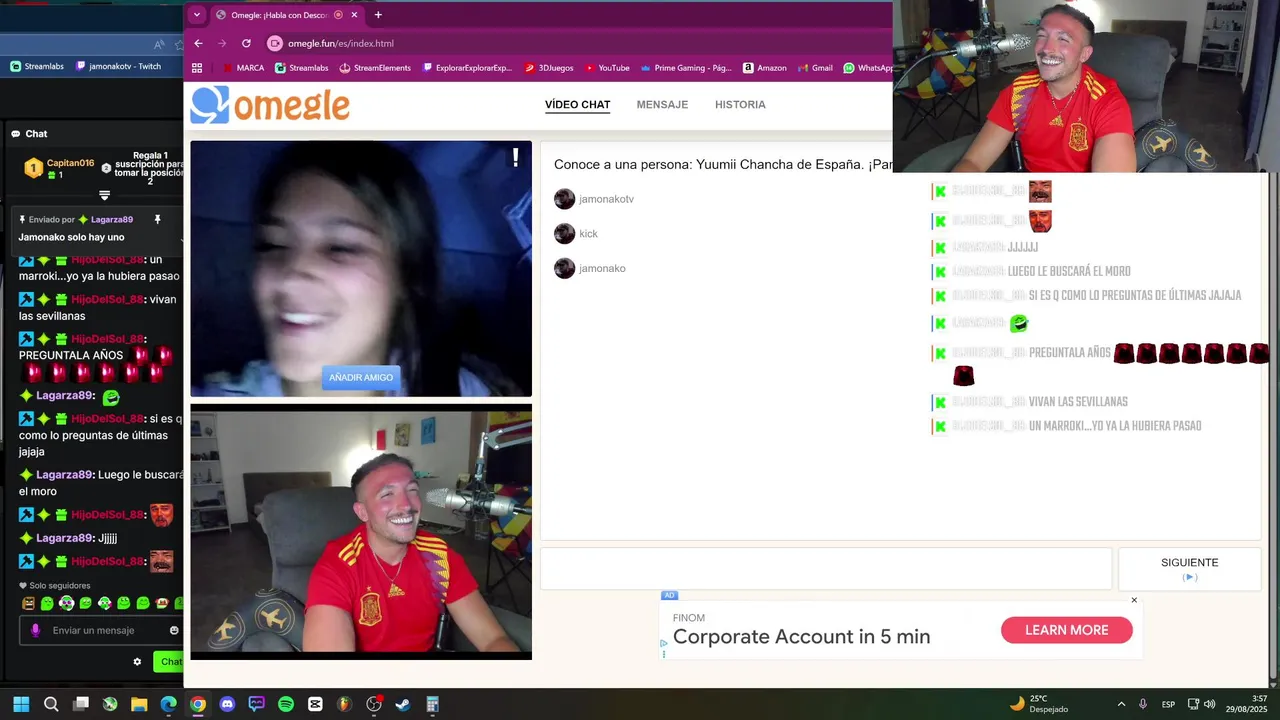Open the Amazon bookmark
1280x720 pixels.
point(764,68)
